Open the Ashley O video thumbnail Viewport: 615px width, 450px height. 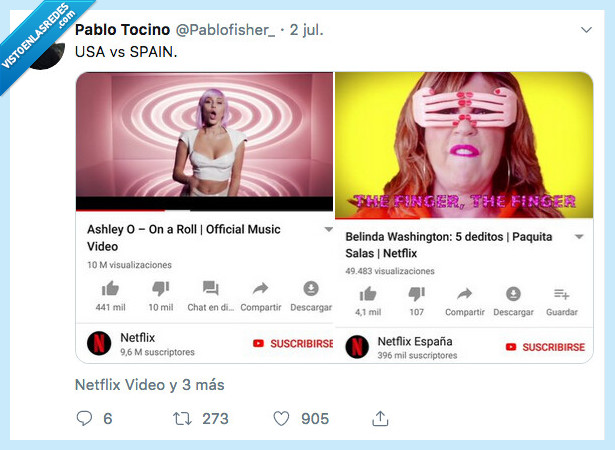click(x=204, y=141)
